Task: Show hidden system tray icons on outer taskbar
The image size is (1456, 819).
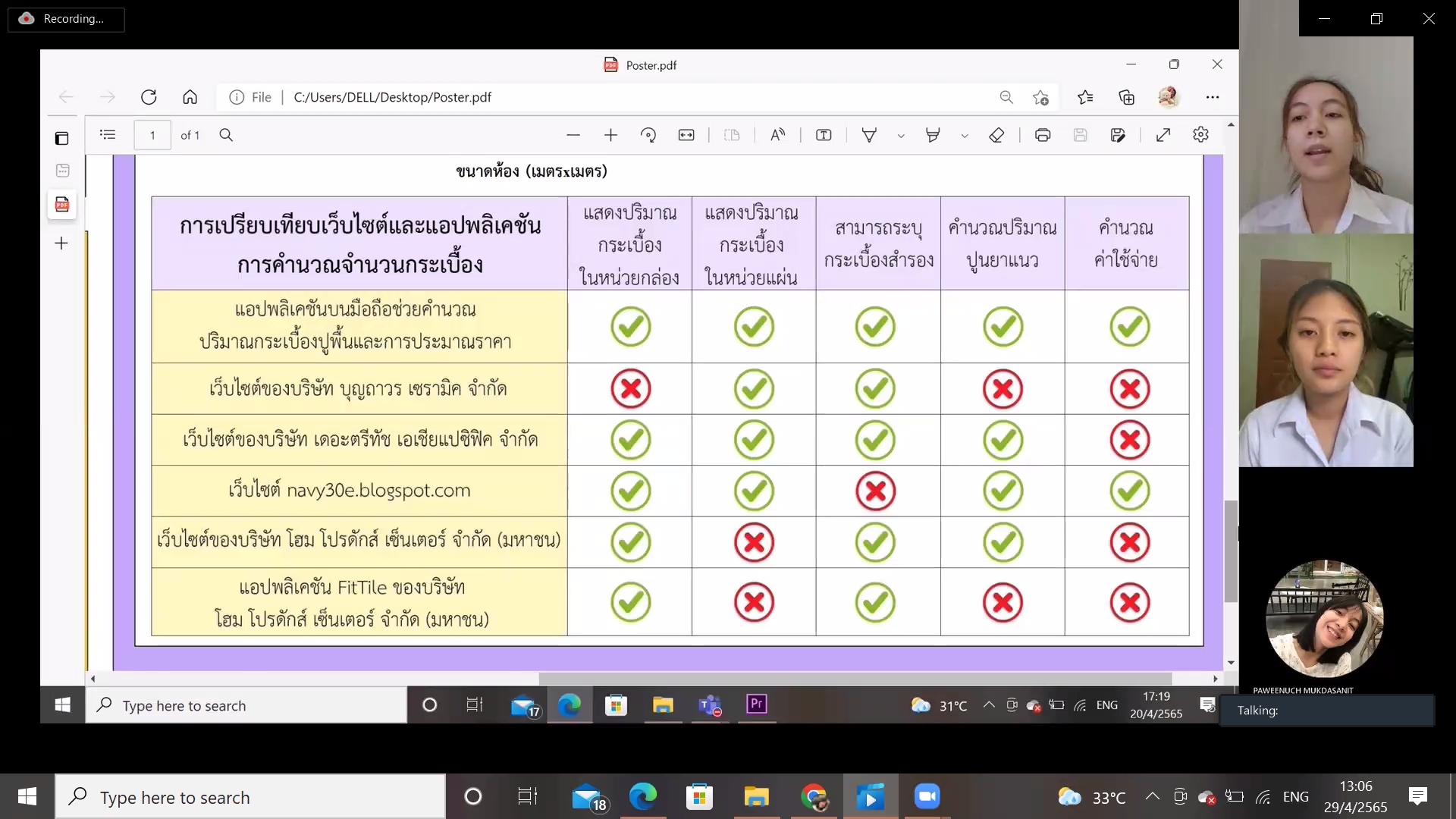Action: [1153, 796]
